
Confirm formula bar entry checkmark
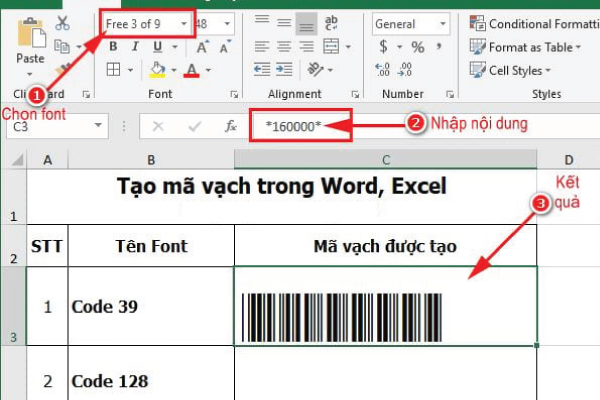coord(194,126)
